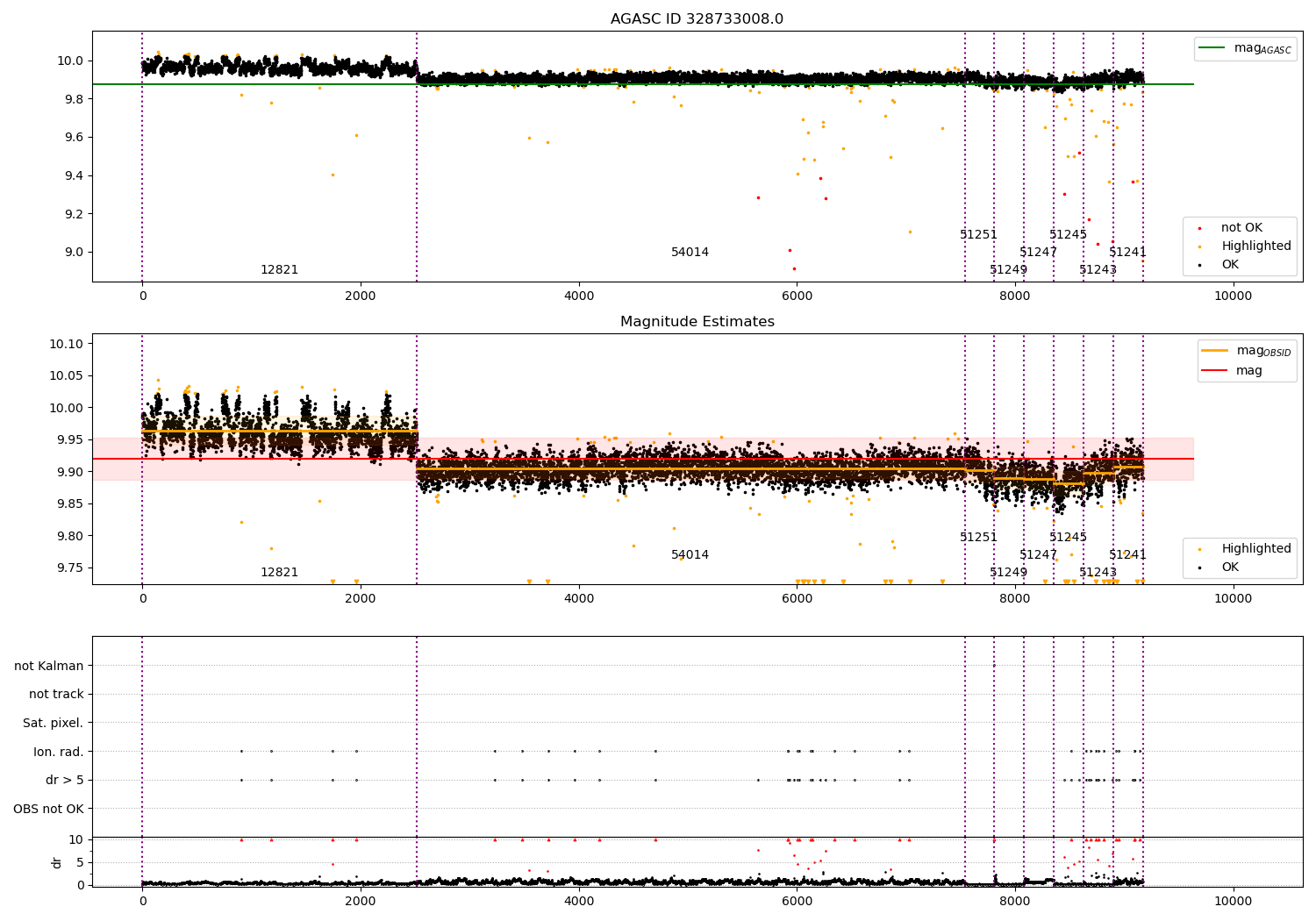
Task: Click x-tick 8000 under Magnitude Estimates plot
Action: 1015,599
